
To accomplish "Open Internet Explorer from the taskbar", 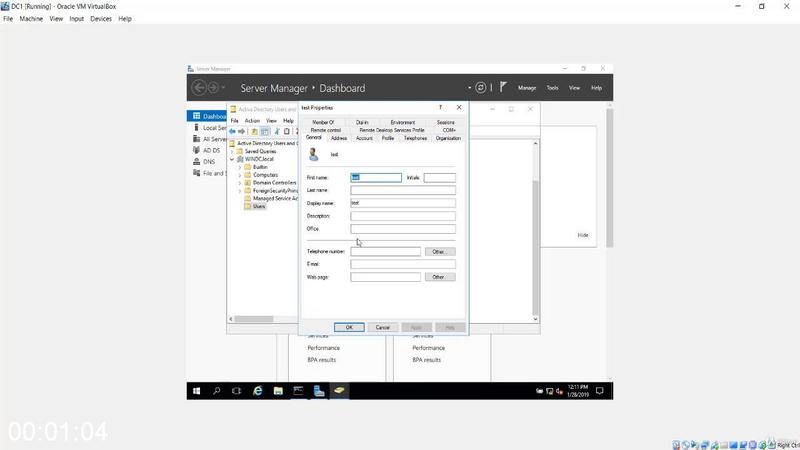I will coord(258,391).
